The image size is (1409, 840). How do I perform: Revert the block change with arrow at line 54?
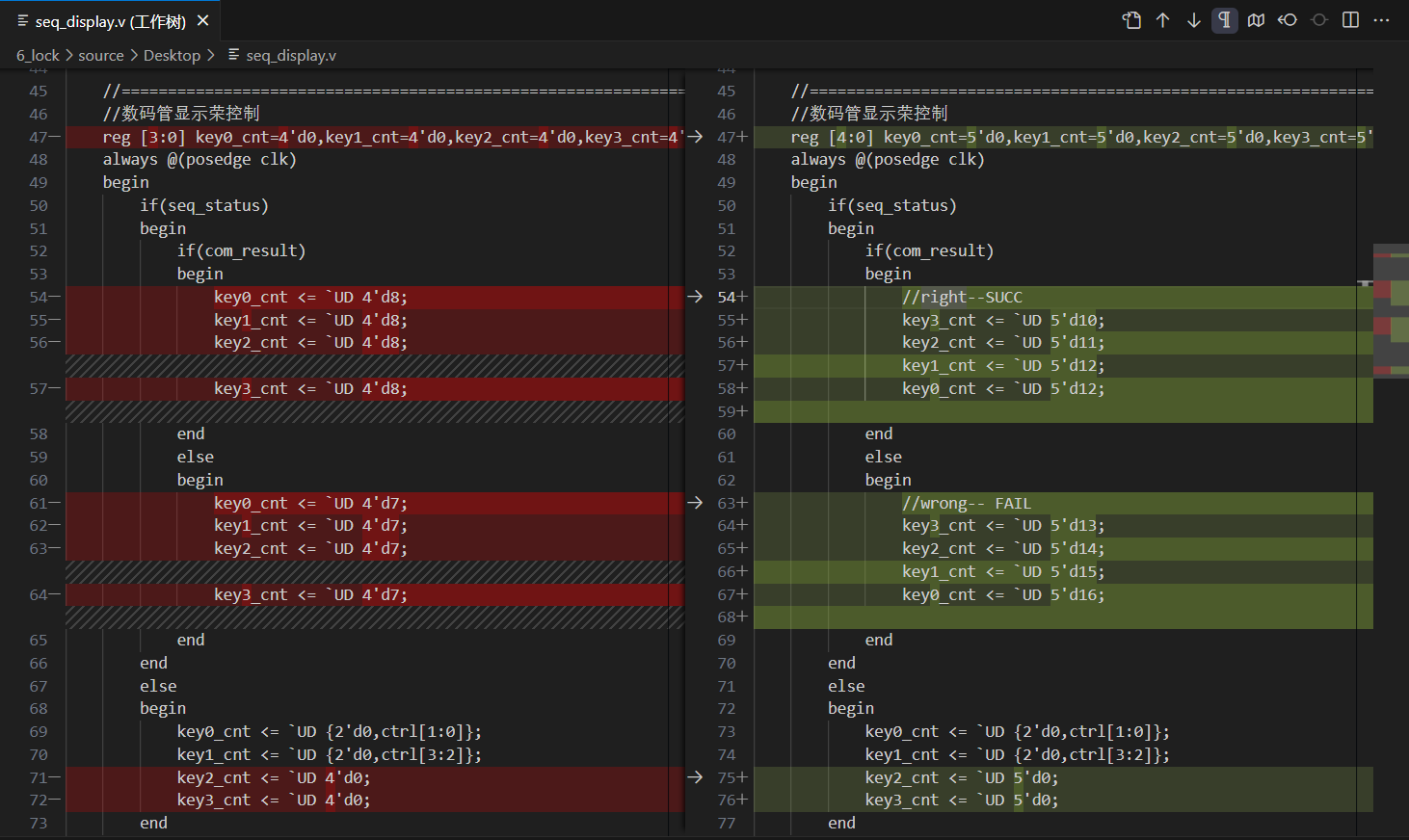(695, 297)
